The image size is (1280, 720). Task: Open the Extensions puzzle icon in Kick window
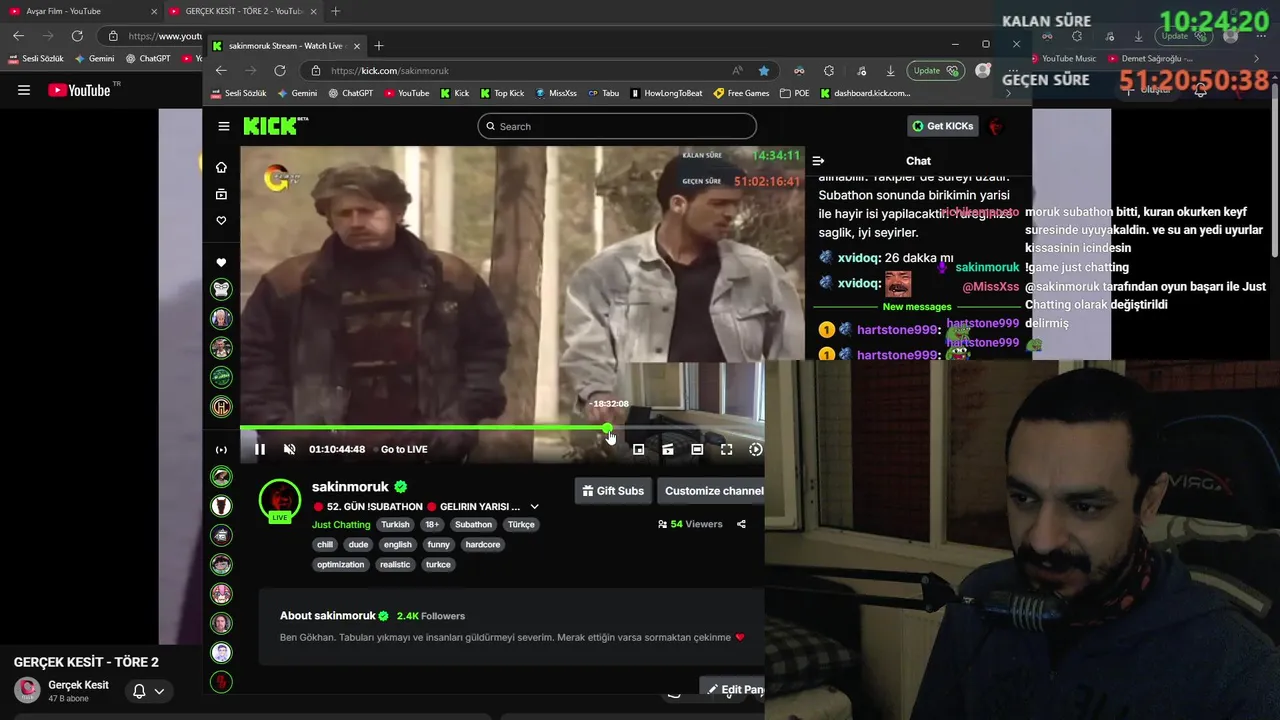coord(829,71)
